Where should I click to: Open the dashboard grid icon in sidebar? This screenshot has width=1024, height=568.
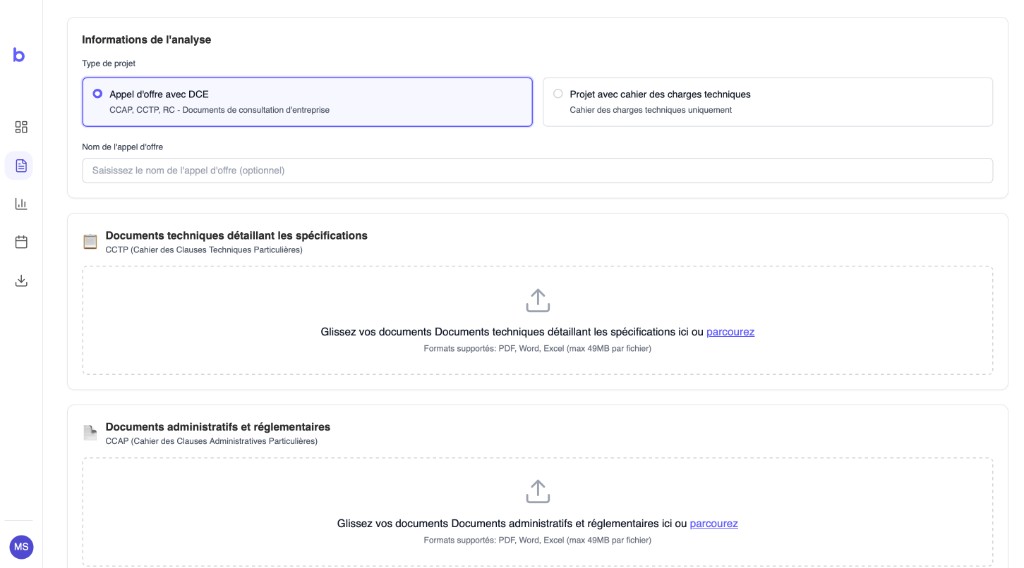21,127
